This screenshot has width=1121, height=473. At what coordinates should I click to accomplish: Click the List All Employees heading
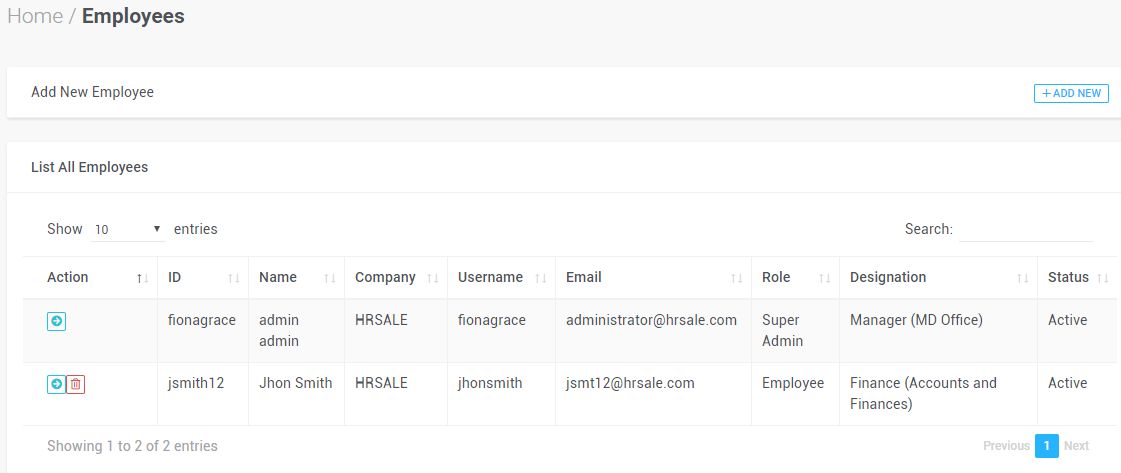click(x=89, y=167)
